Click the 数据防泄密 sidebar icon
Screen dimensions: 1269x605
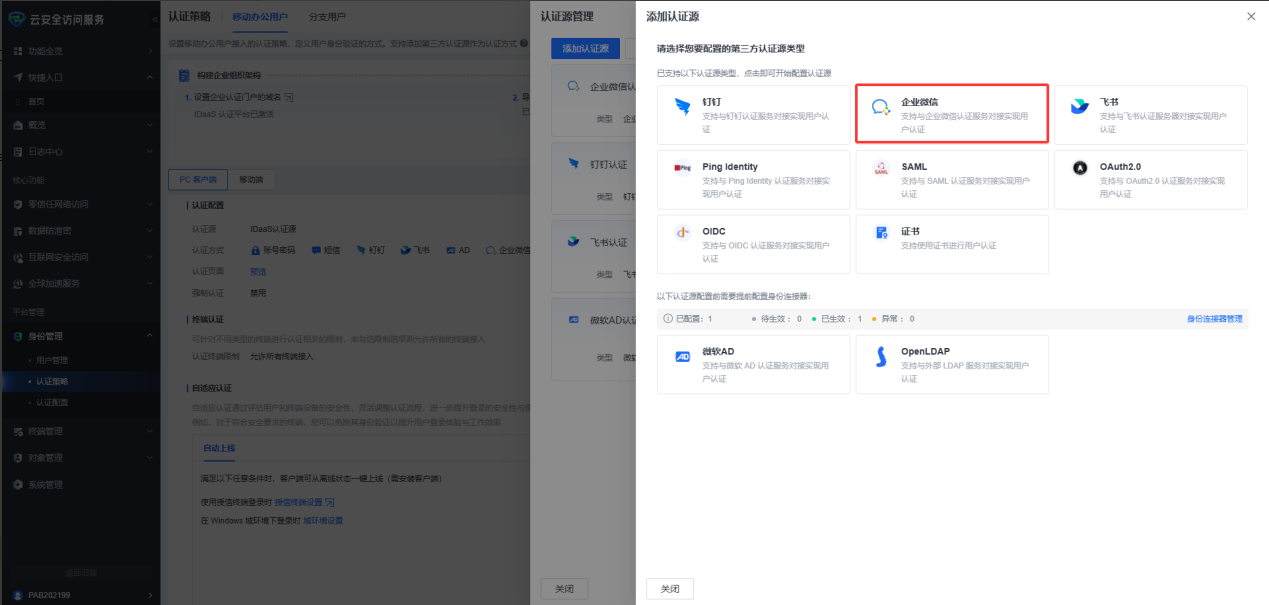point(18,230)
